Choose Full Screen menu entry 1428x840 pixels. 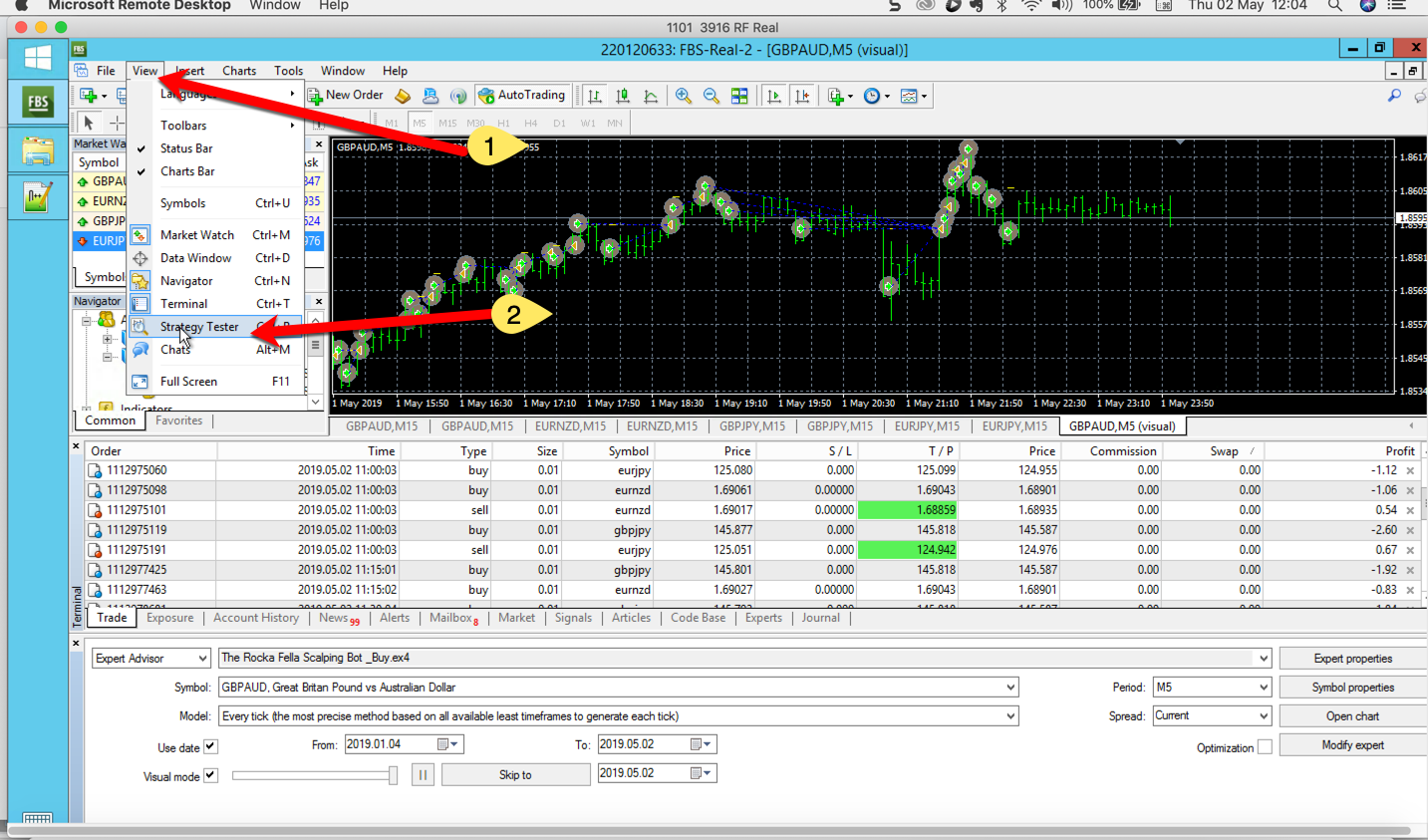click(x=215, y=382)
